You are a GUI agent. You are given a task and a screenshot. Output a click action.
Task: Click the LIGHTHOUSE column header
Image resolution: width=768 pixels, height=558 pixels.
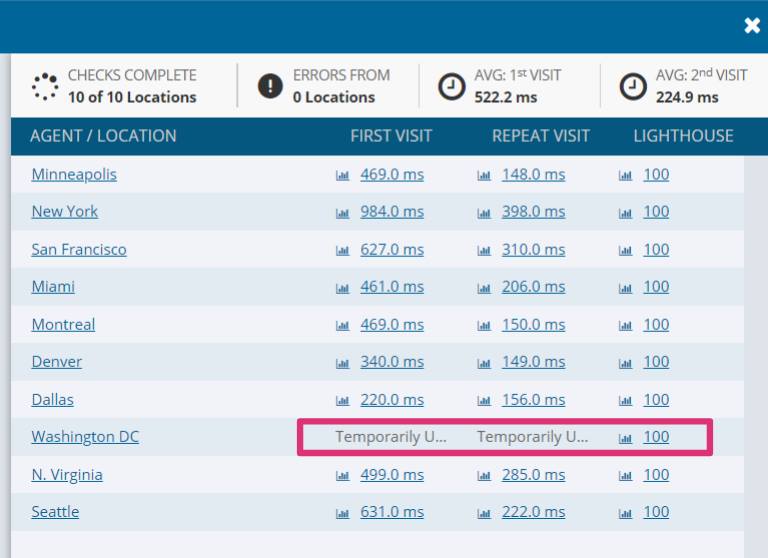[683, 136]
